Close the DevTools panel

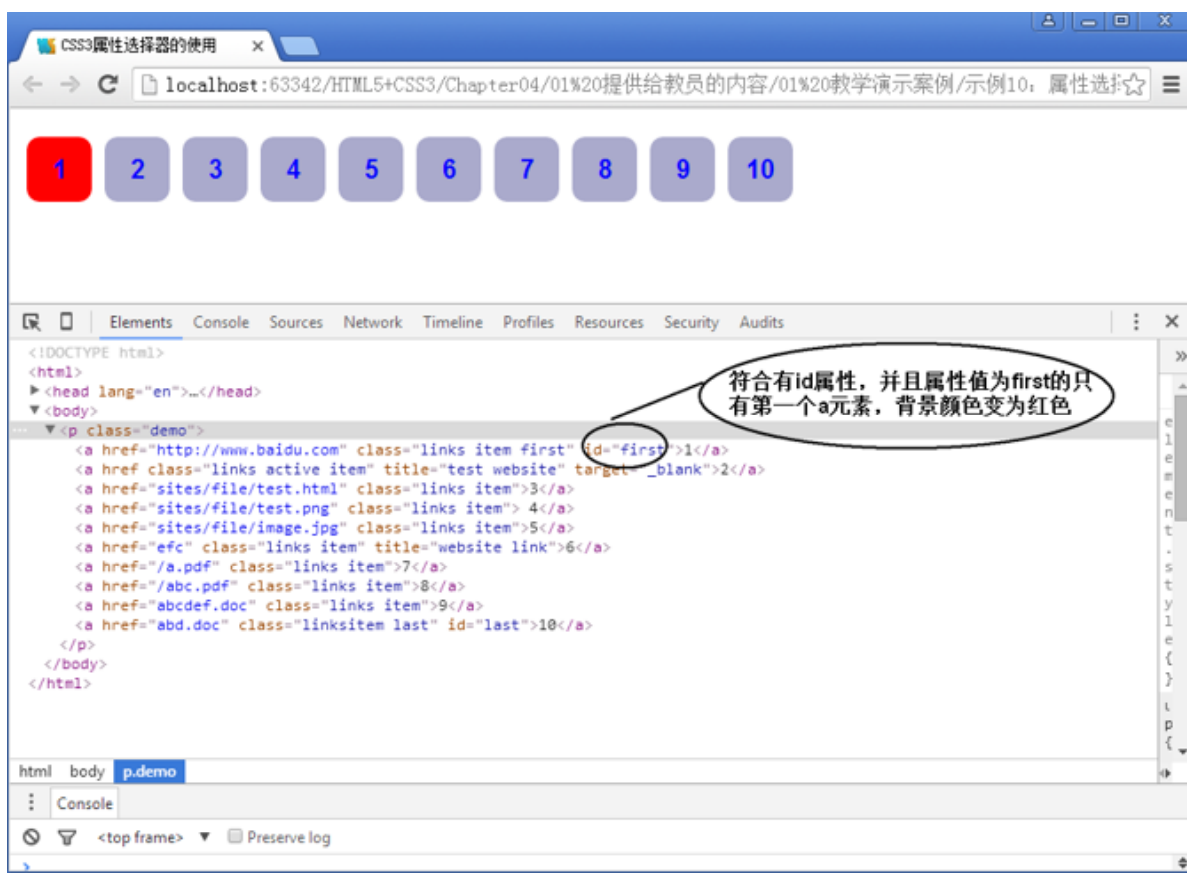(x=1171, y=322)
